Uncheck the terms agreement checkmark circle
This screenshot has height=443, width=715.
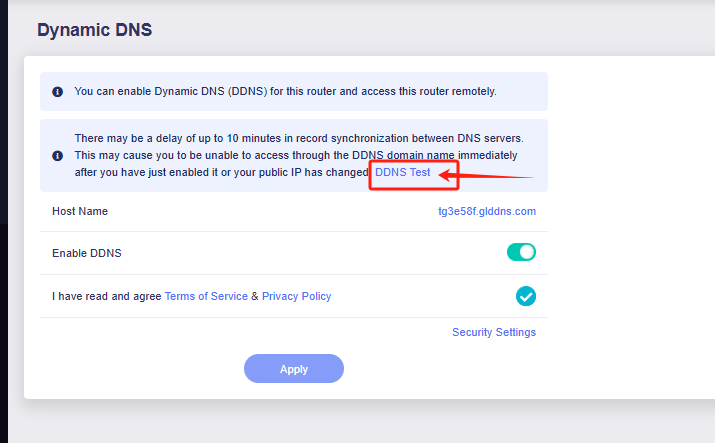[526, 296]
